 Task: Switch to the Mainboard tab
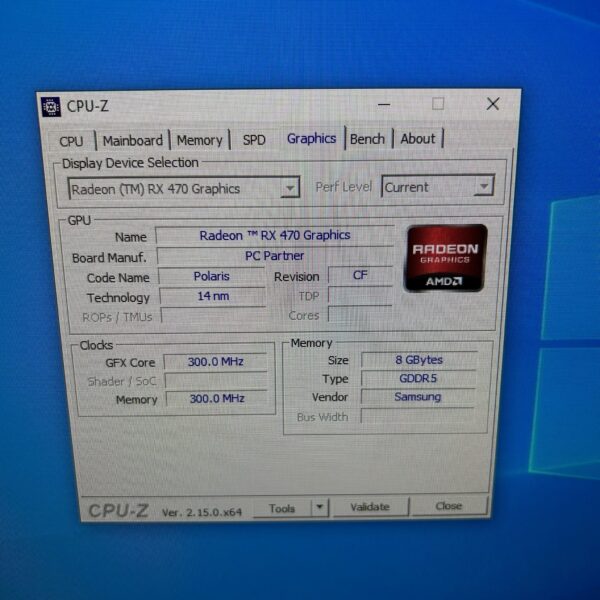point(132,140)
